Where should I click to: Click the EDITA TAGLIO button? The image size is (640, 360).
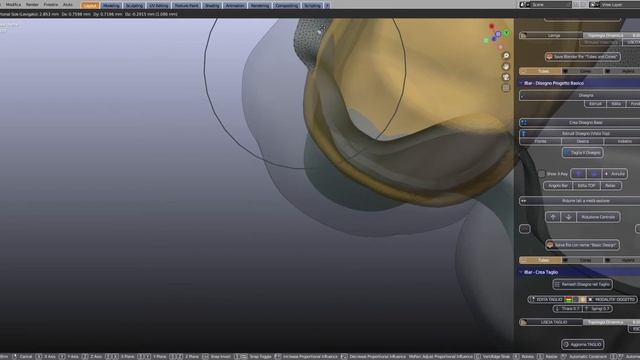point(546,300)
